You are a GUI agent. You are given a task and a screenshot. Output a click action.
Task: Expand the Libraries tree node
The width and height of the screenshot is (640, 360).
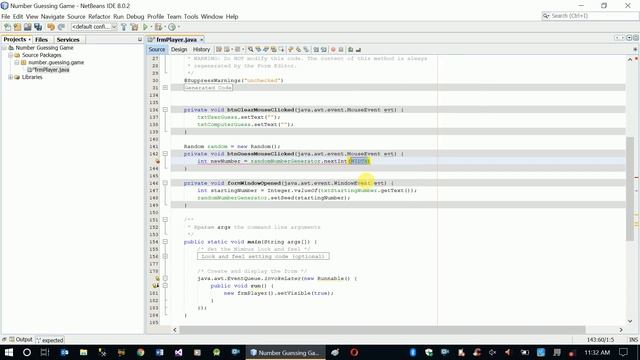click(x=11, y=77)
